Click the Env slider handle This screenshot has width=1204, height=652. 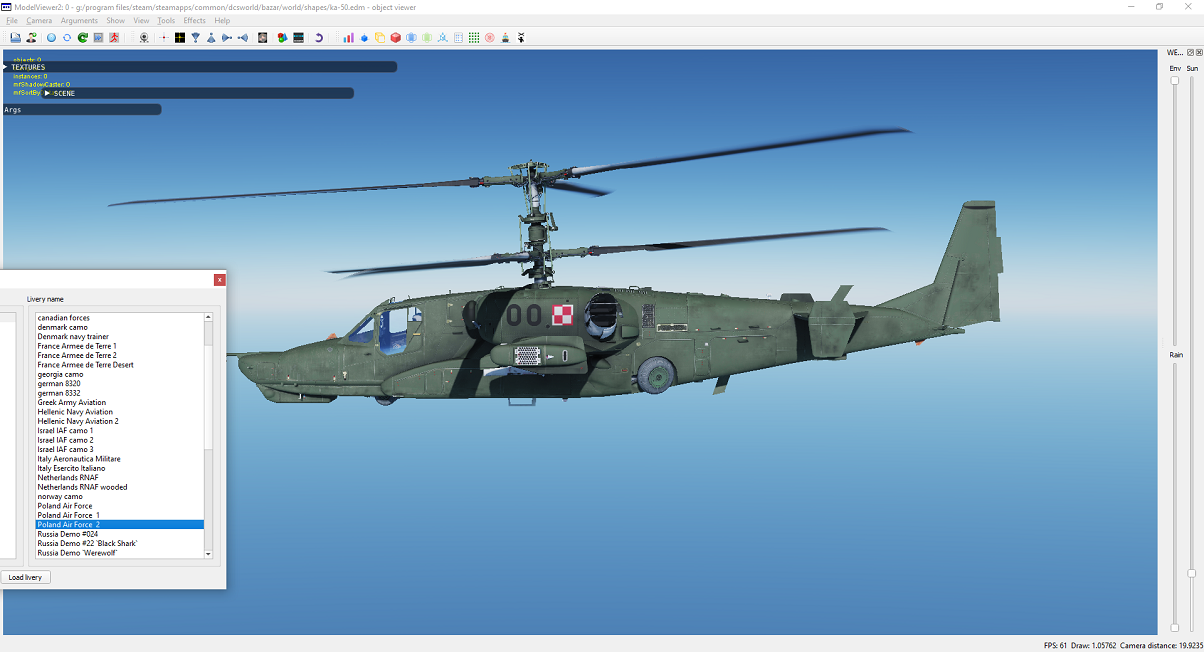tap(1175, 81)
